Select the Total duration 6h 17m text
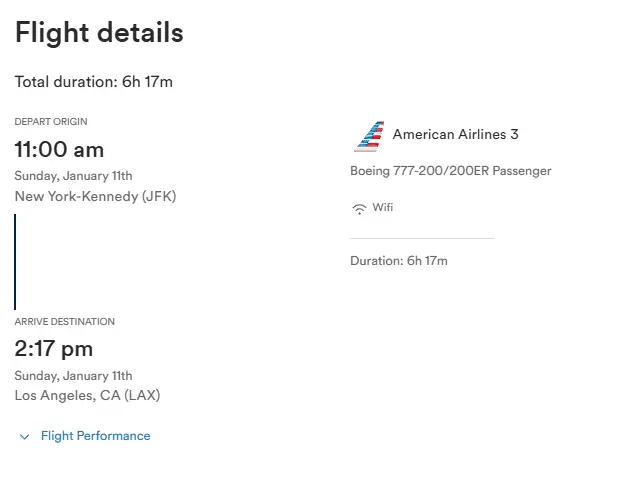 (x=93, y=82)
